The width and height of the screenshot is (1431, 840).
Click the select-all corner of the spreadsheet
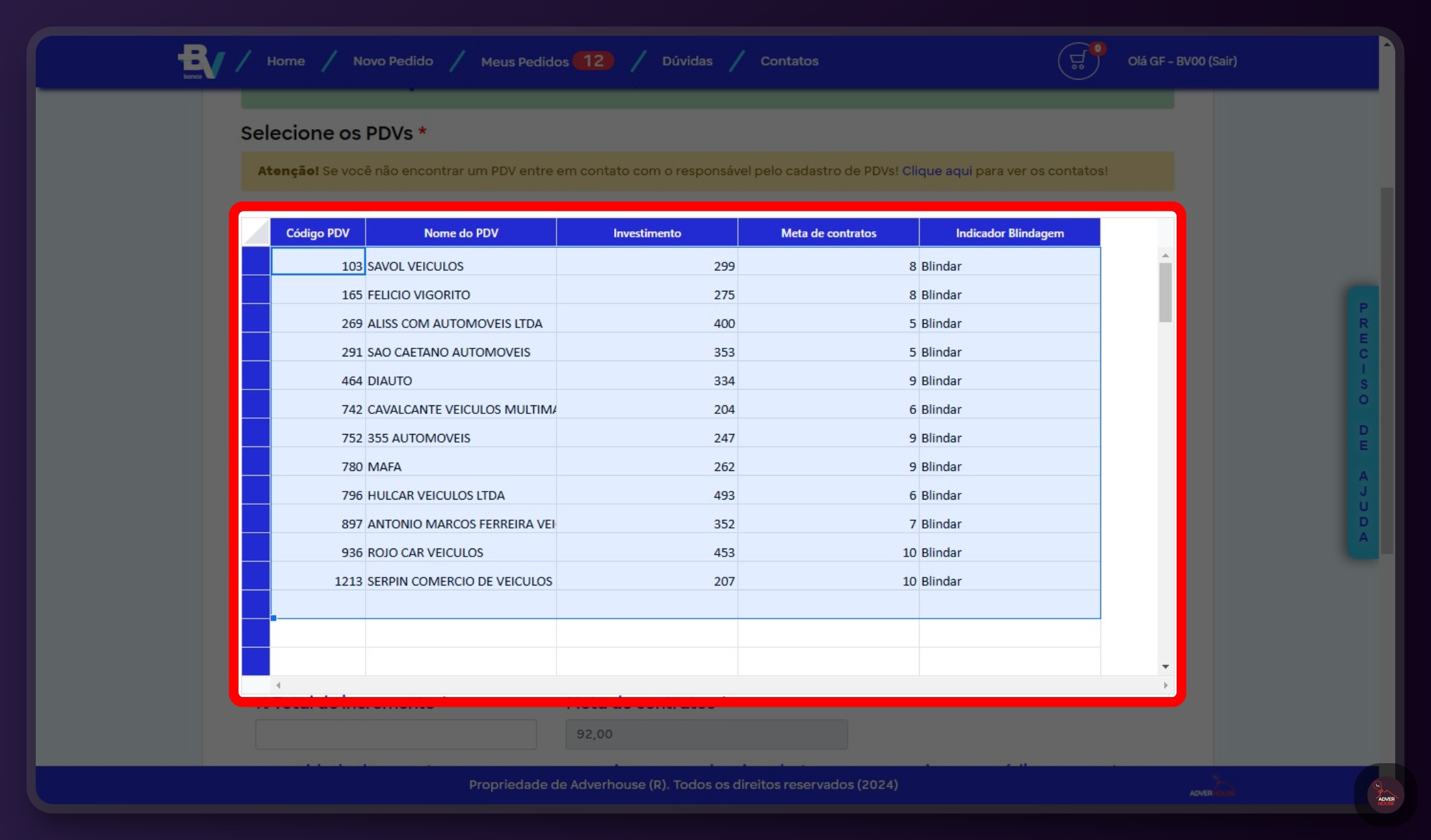(256, 233)
